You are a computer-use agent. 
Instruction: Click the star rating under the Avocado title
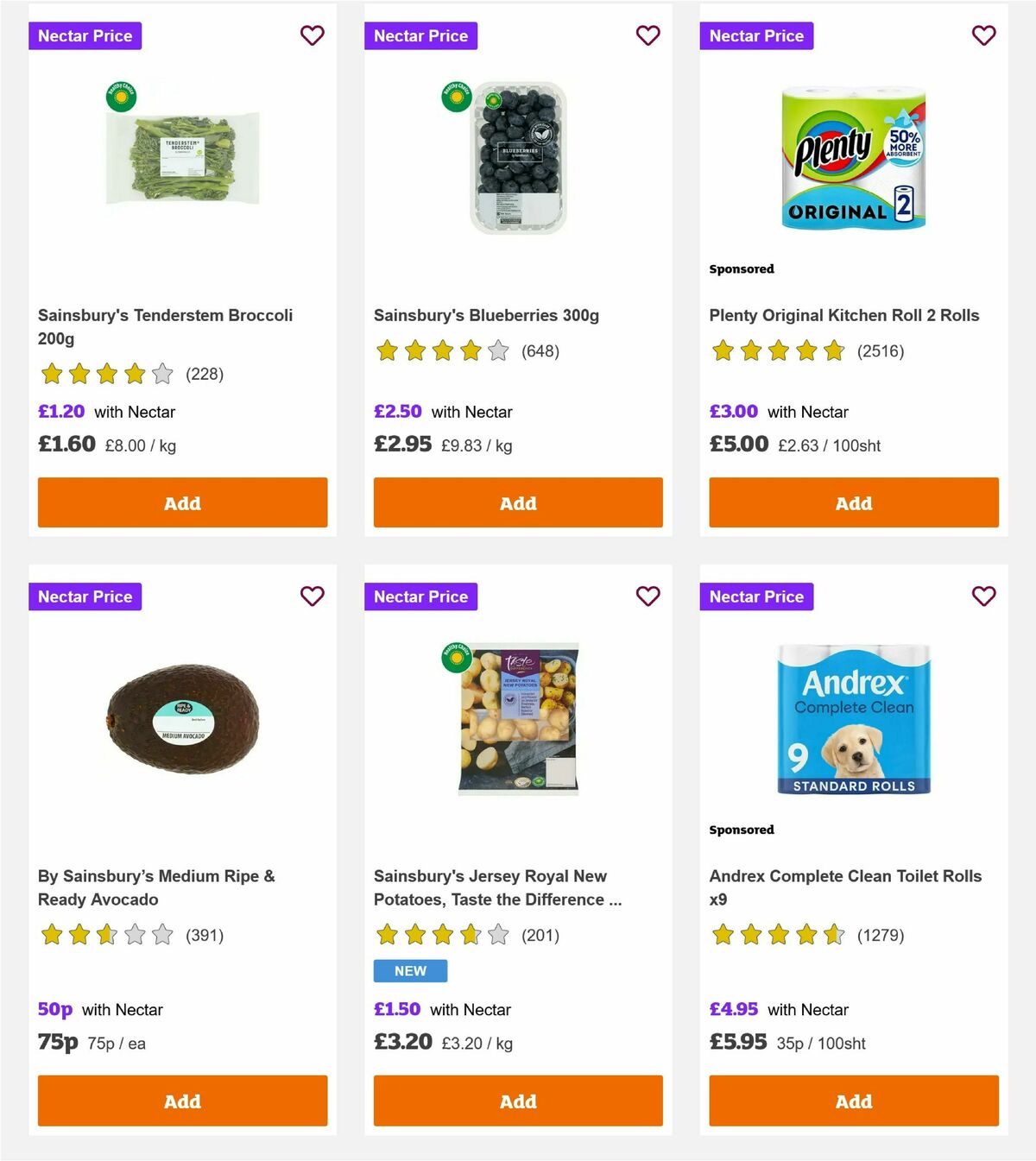tap(105, 934)
